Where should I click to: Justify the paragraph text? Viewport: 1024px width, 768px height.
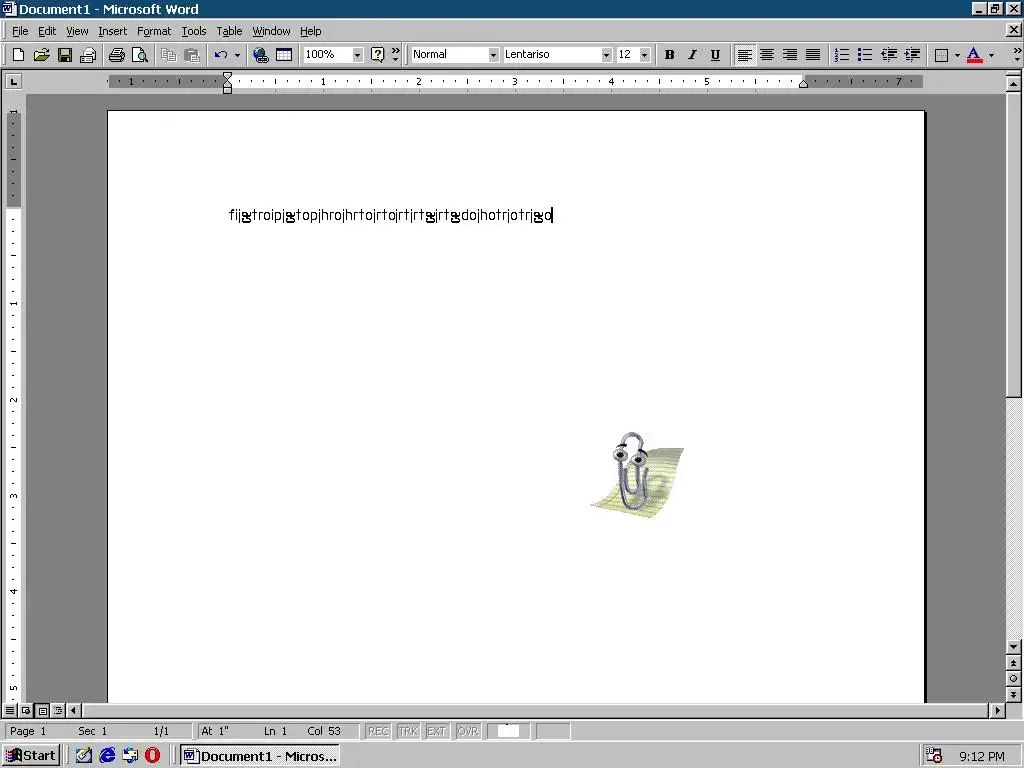tap(813, 55)
